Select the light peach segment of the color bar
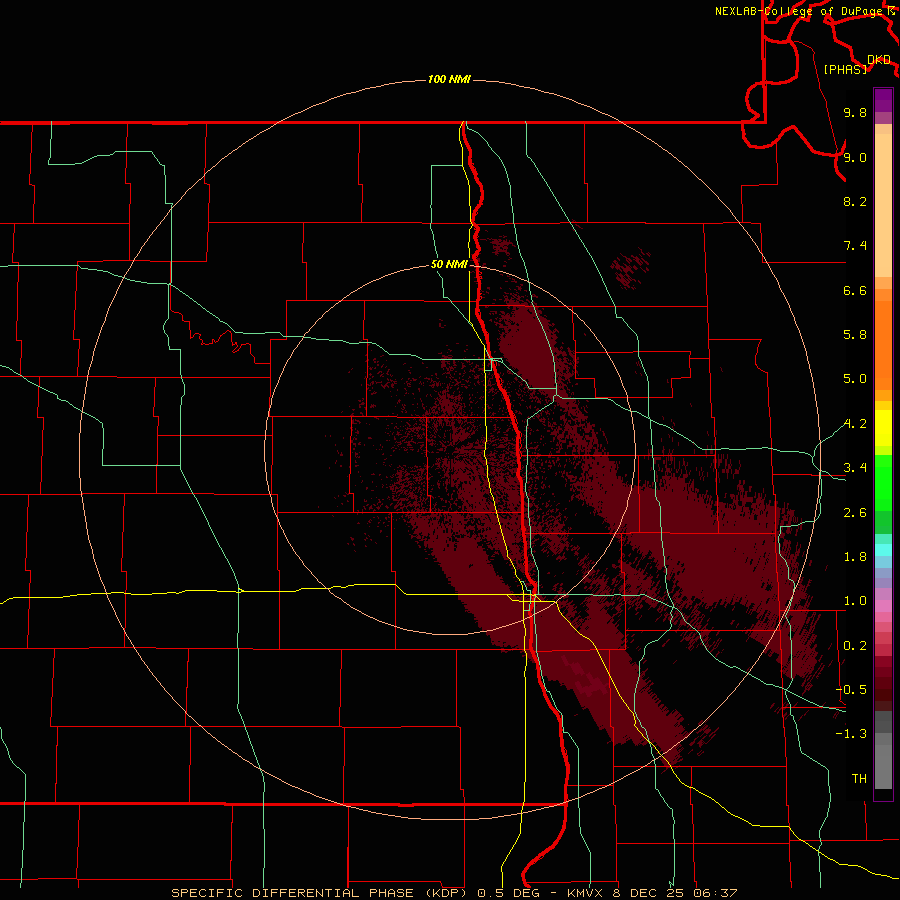This screenshot has width=900, height=900. coord(883,205)
